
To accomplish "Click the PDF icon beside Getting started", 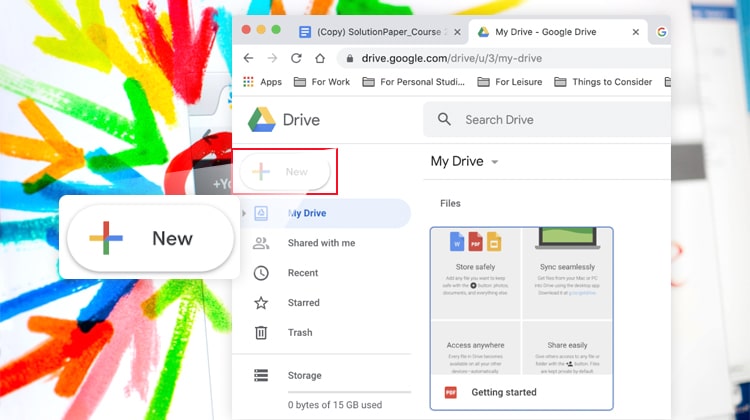I will (451, 392).
